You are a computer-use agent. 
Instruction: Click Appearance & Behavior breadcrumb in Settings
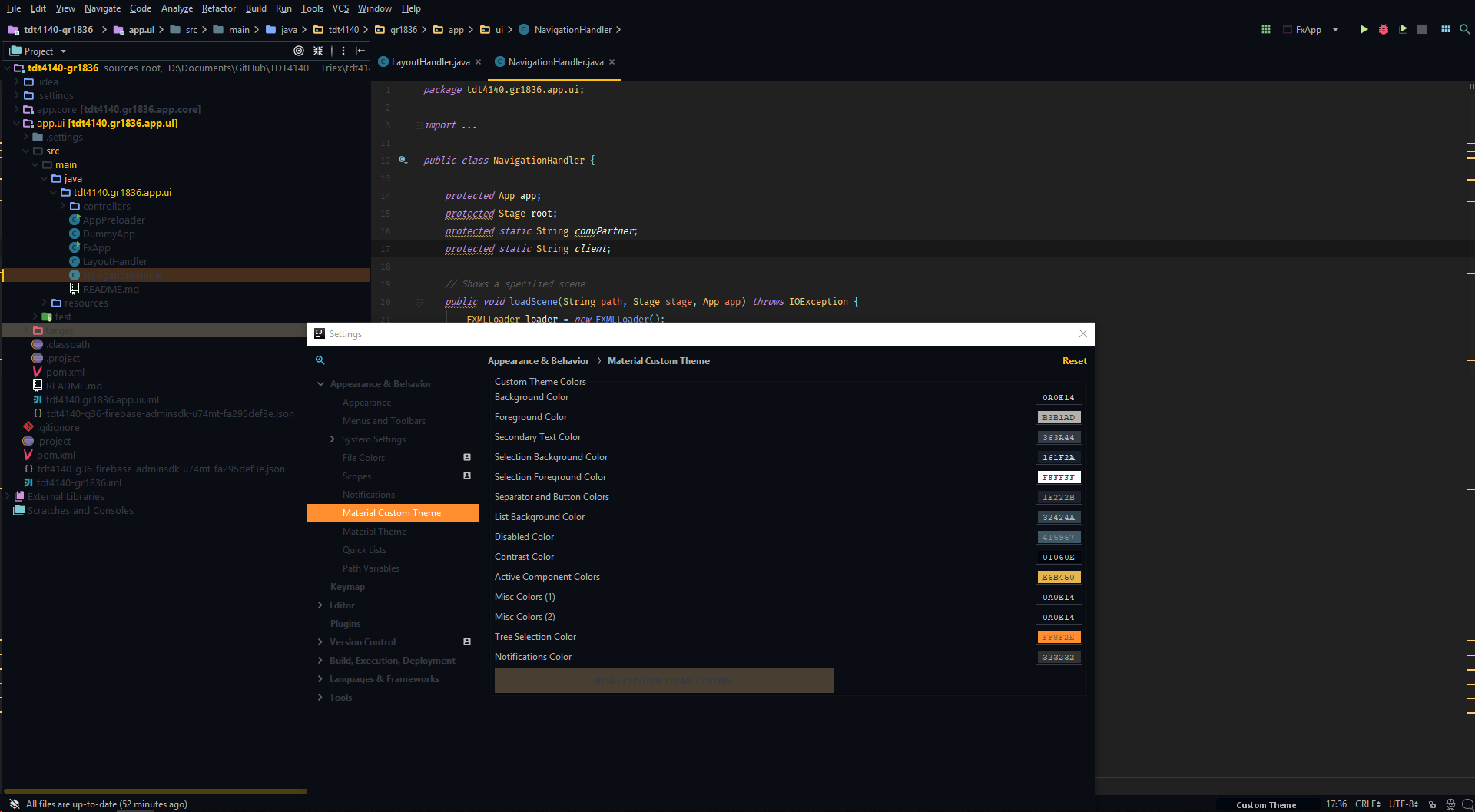point(538,361)
